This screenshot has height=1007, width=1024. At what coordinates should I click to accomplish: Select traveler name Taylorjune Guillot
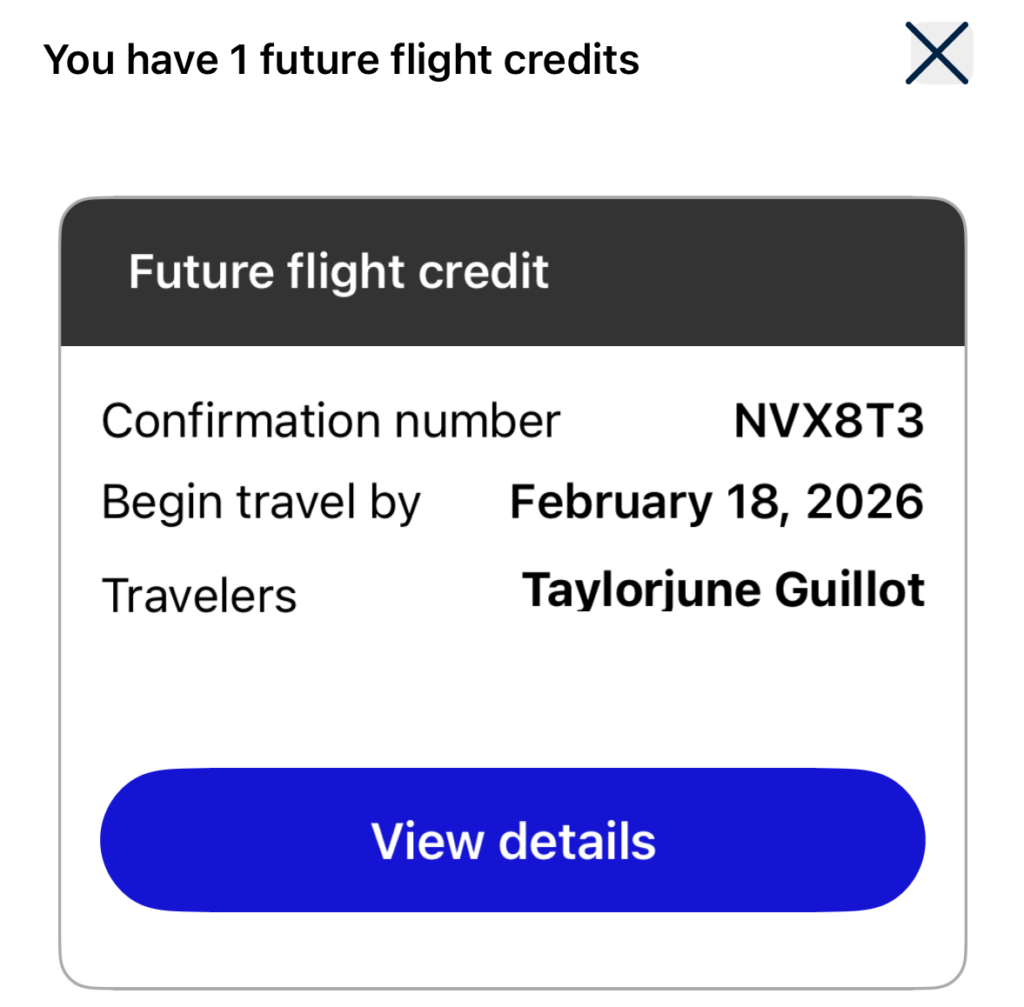(723, 590)
